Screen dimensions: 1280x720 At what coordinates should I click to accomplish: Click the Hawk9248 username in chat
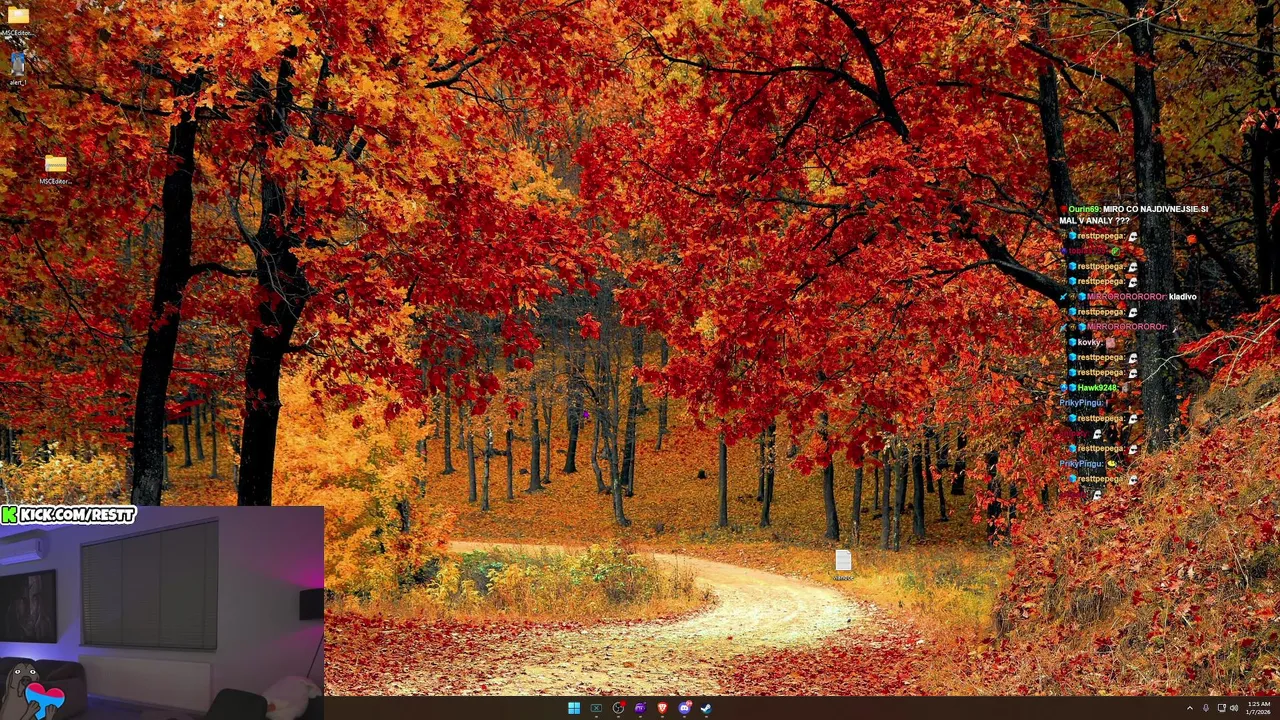1097,388
